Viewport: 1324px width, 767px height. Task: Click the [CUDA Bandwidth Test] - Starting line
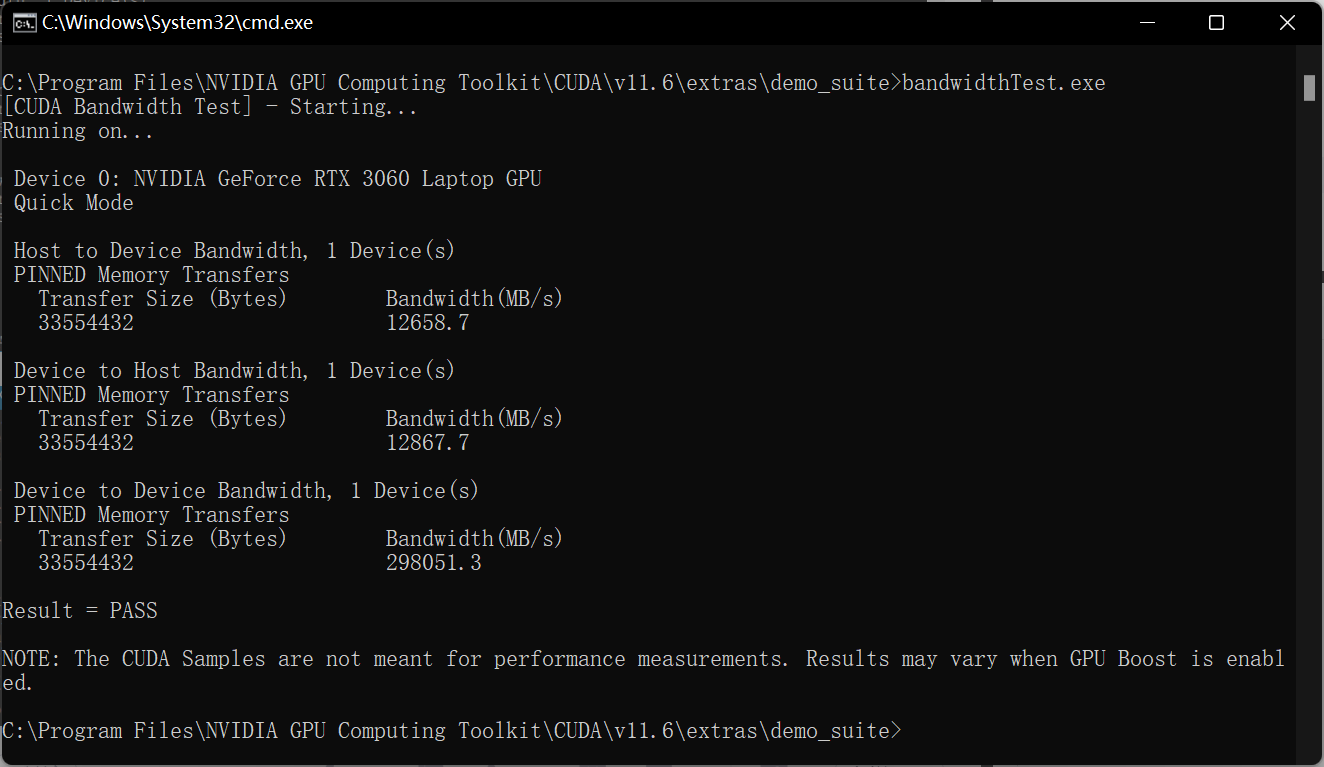(210, 107)
